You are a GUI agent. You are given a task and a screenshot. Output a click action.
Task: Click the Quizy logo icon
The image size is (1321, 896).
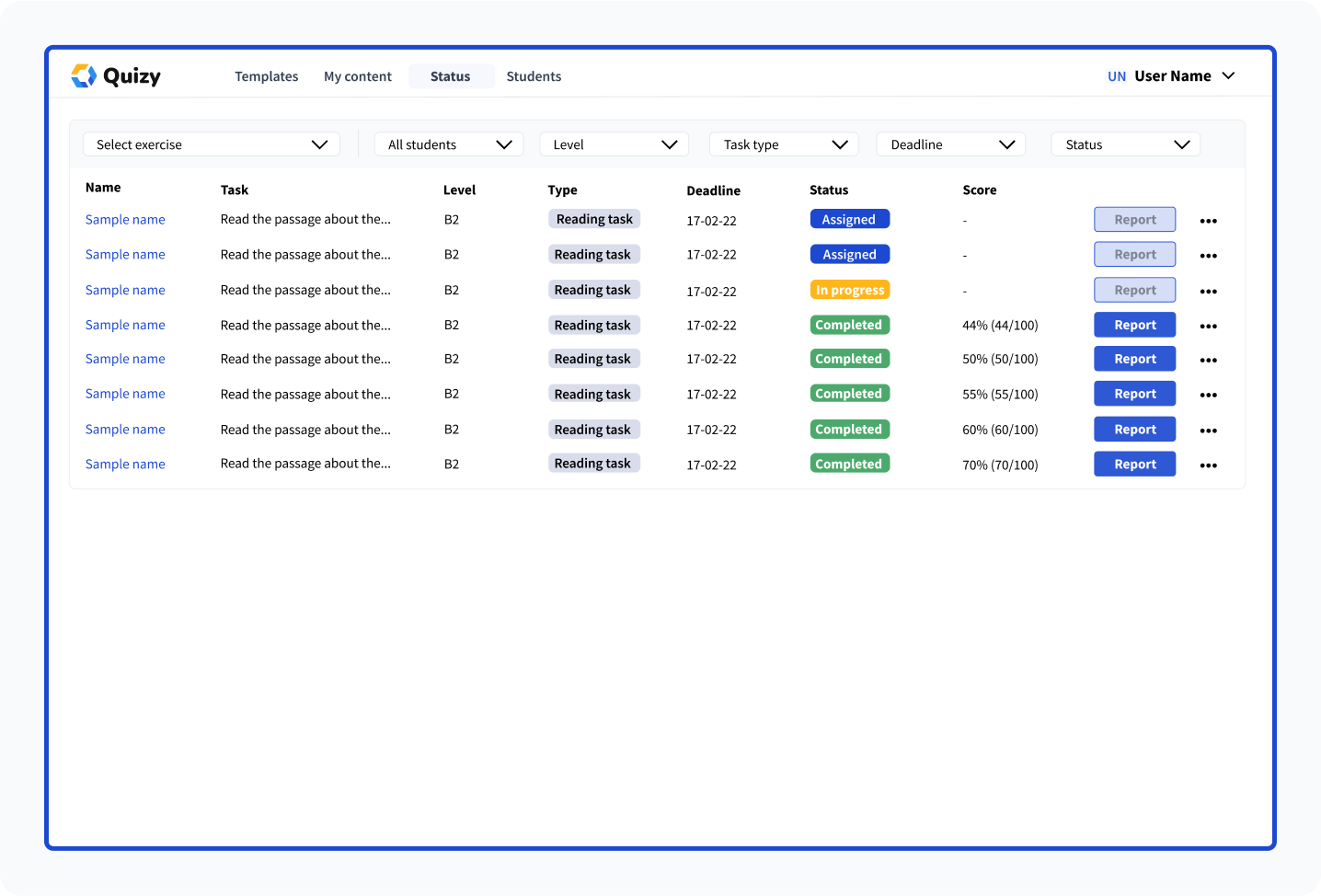84,75
